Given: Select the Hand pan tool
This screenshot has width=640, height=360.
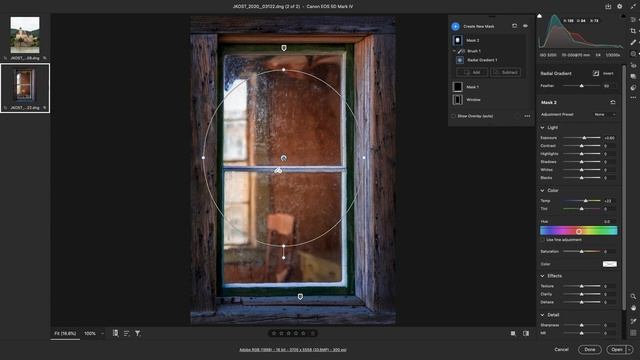Looking at the screenshot, I should (x=633, y=308).
